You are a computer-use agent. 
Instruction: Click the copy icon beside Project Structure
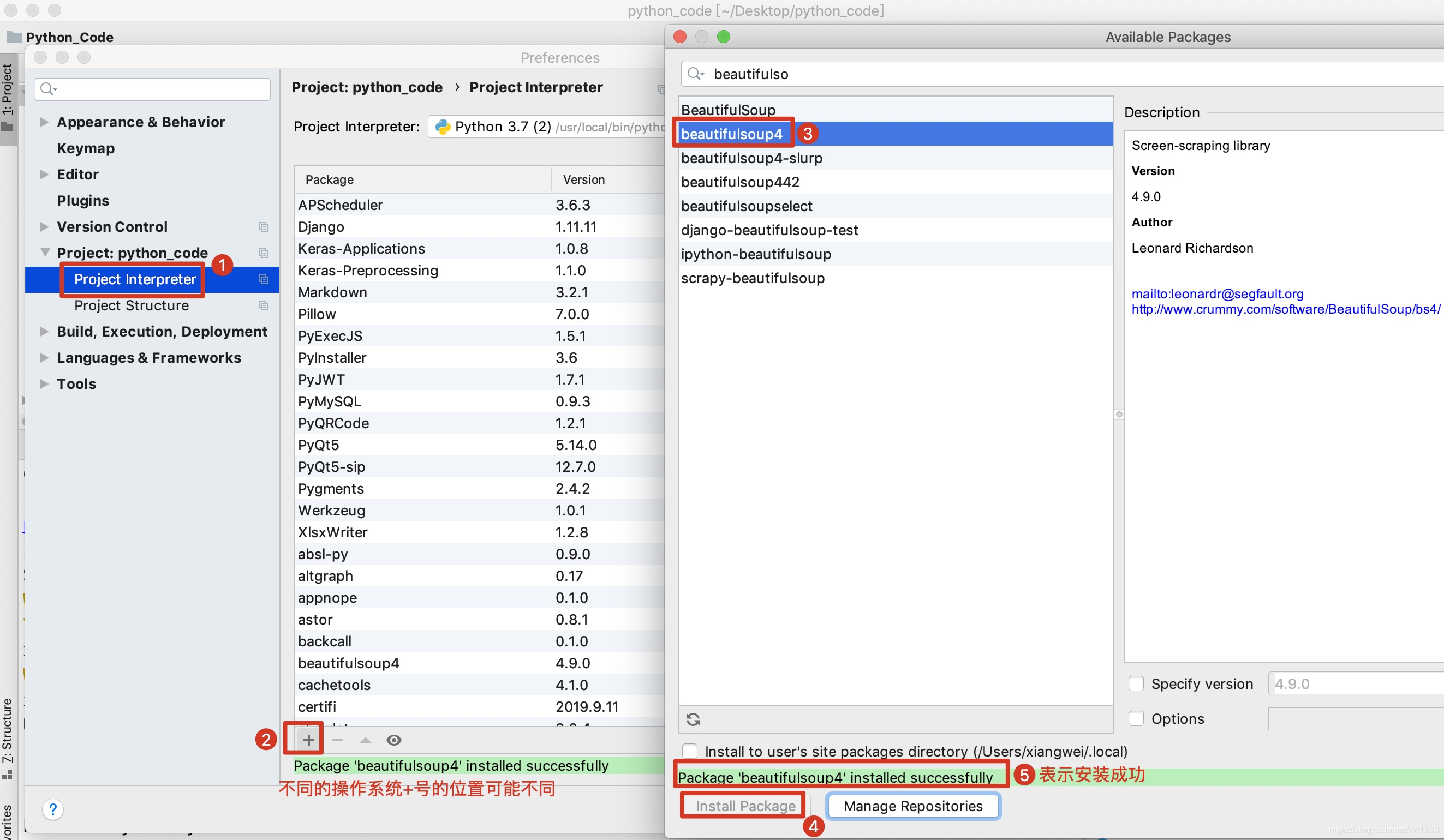point(264,305)
